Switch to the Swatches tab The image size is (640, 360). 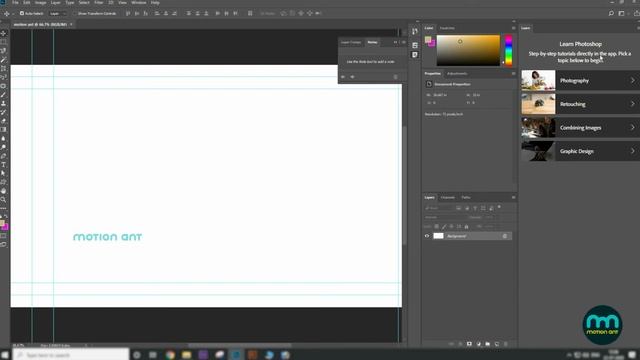tap(447, 28)
